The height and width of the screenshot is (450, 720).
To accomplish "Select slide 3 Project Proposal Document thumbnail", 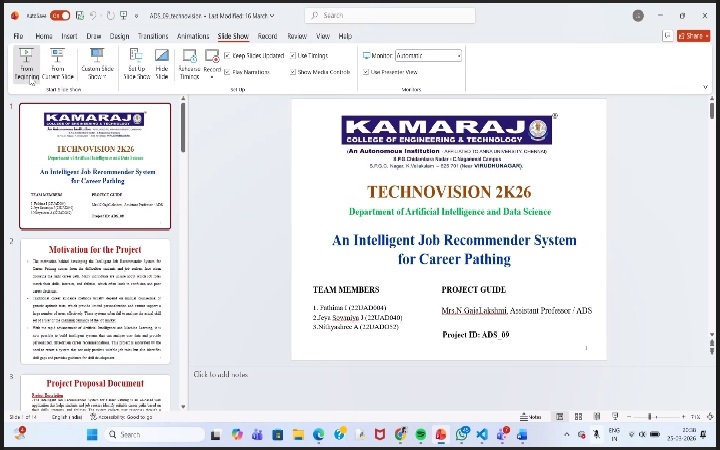I will pyautogui.click(x=95, y=392).
